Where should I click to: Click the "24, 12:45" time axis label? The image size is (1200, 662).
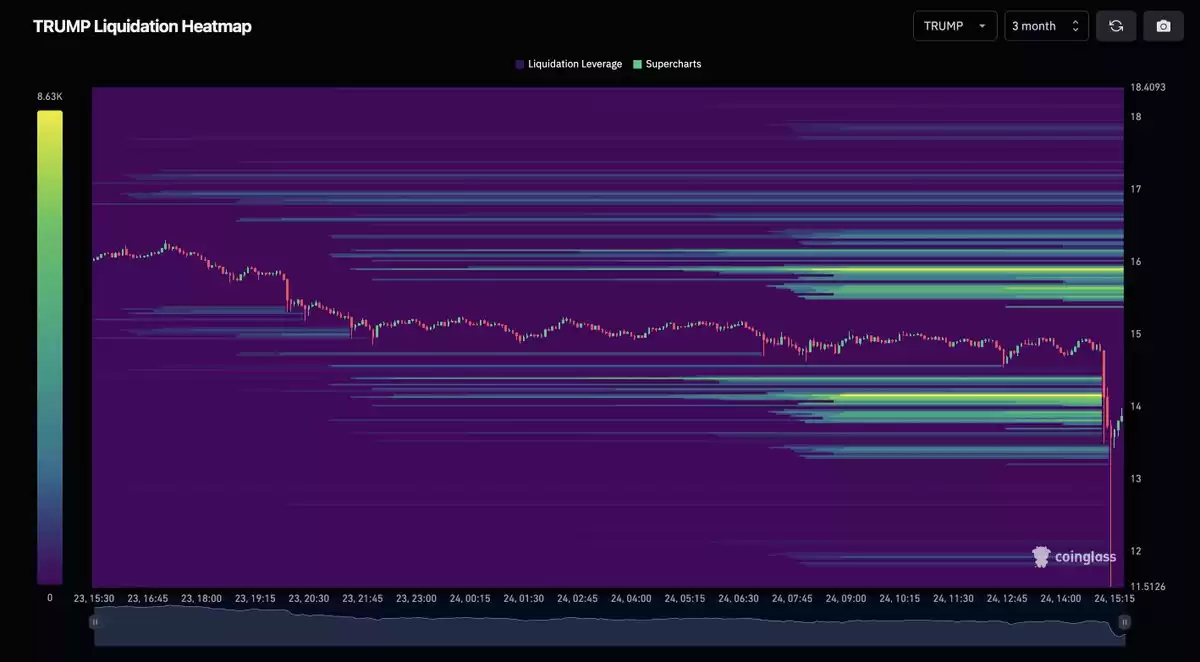pyautogui.click(x=1007, y=599)
